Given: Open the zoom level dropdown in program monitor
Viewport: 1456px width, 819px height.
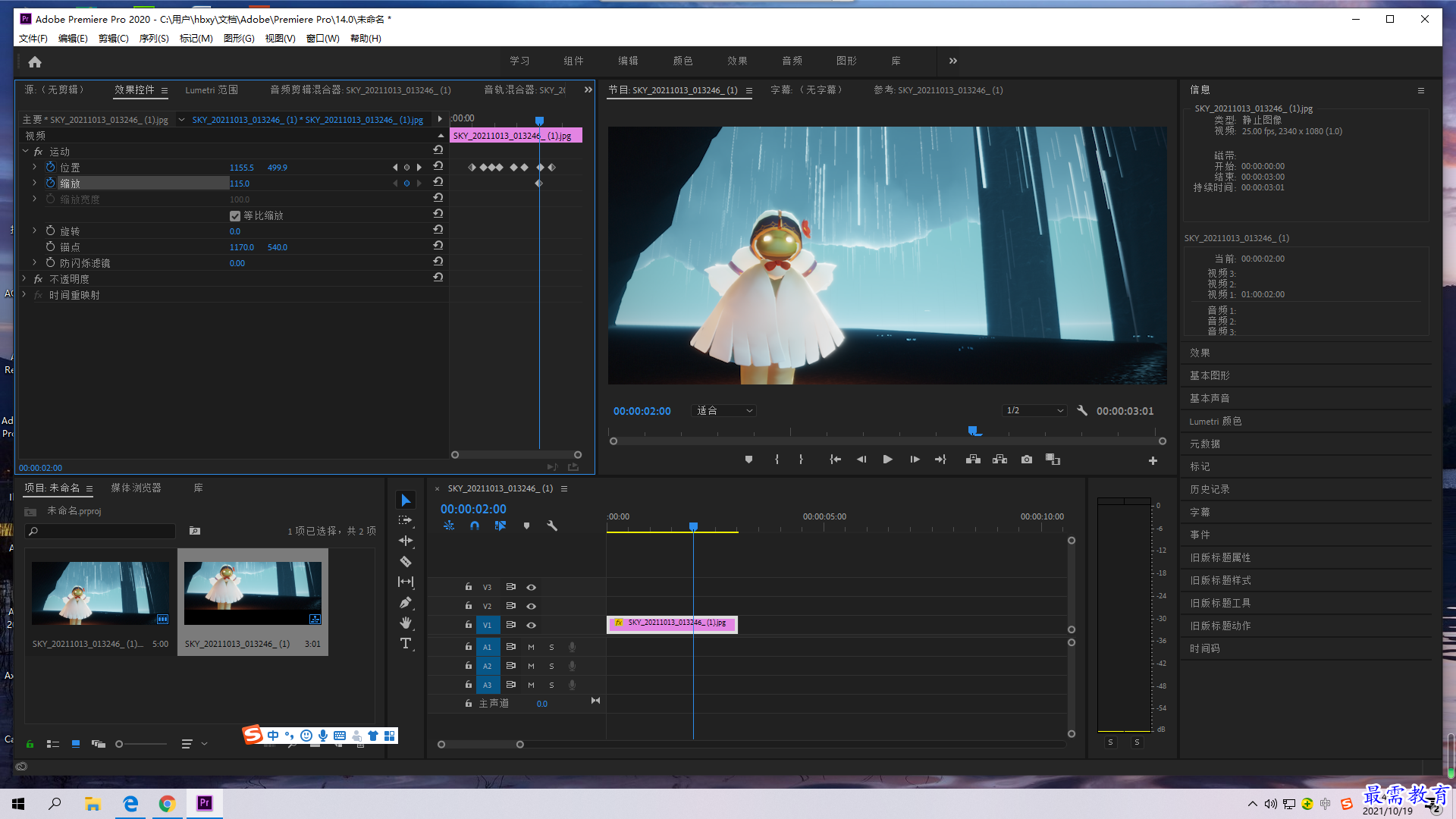Looking at the screenshot, I should 724,410.
